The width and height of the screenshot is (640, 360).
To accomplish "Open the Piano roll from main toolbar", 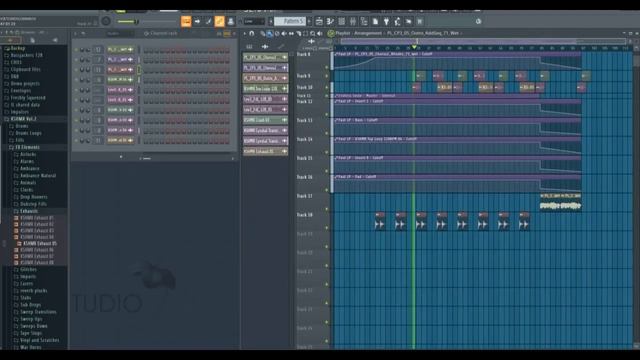I will (x=330, y=21).
